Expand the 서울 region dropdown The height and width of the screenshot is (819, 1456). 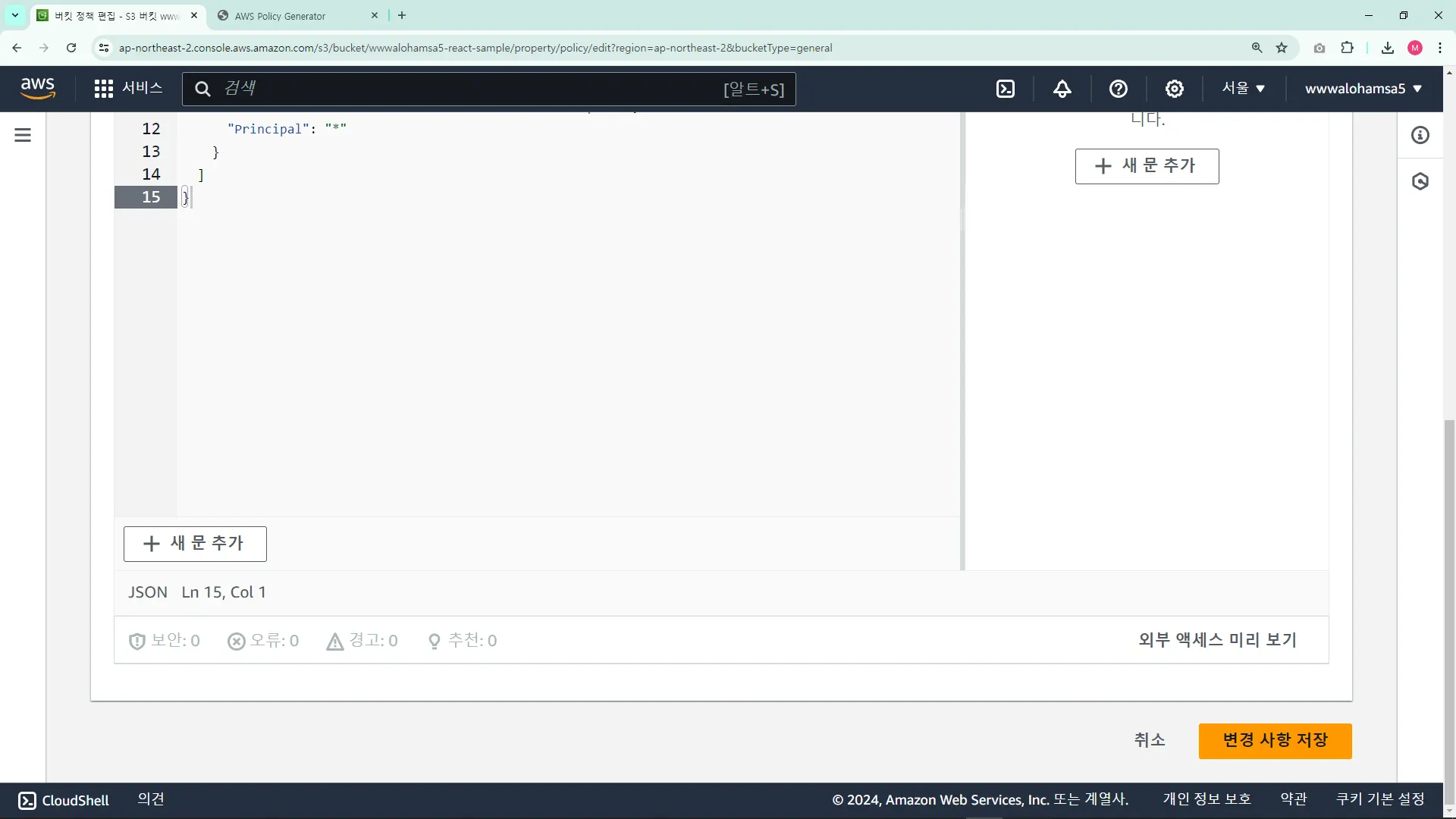(1243, 89)
